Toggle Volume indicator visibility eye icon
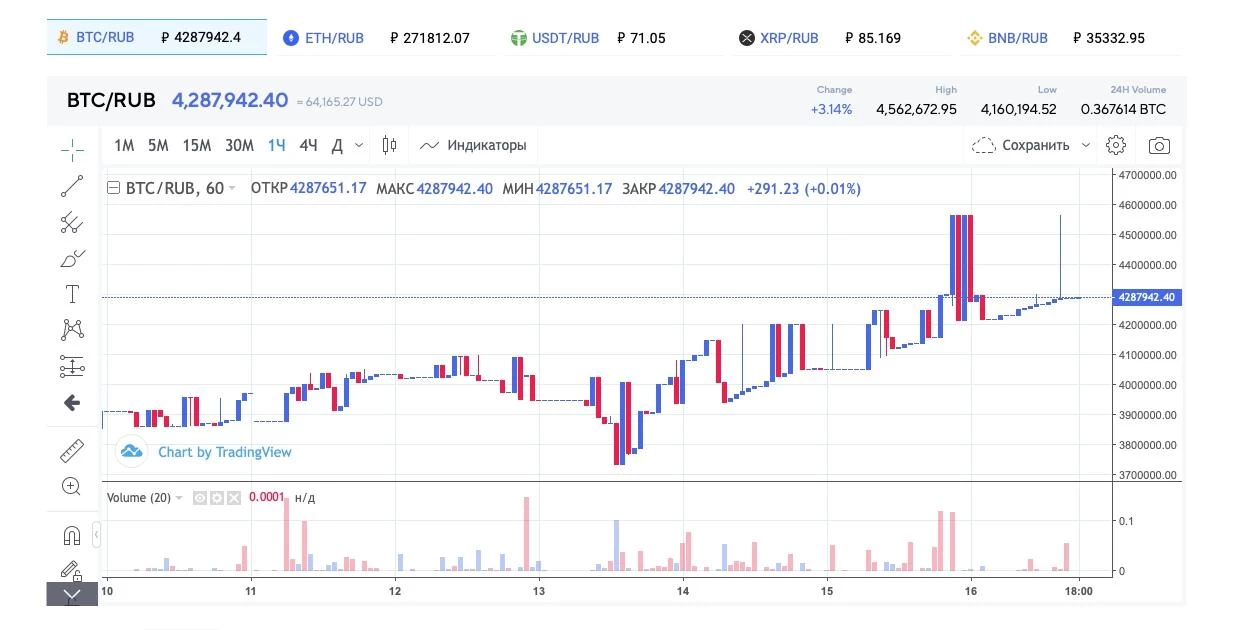 (200, 498)
